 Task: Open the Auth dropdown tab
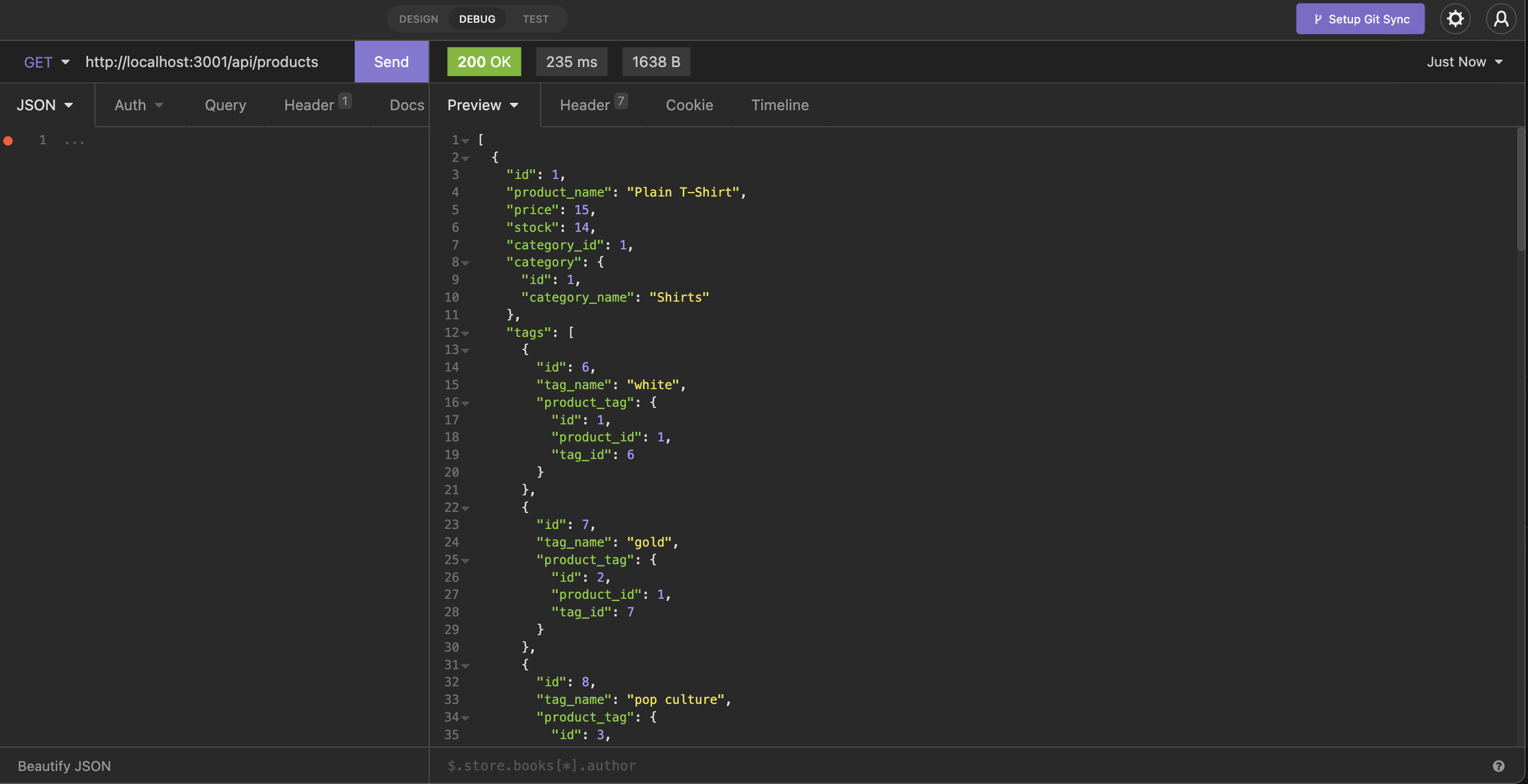[139, 105]
